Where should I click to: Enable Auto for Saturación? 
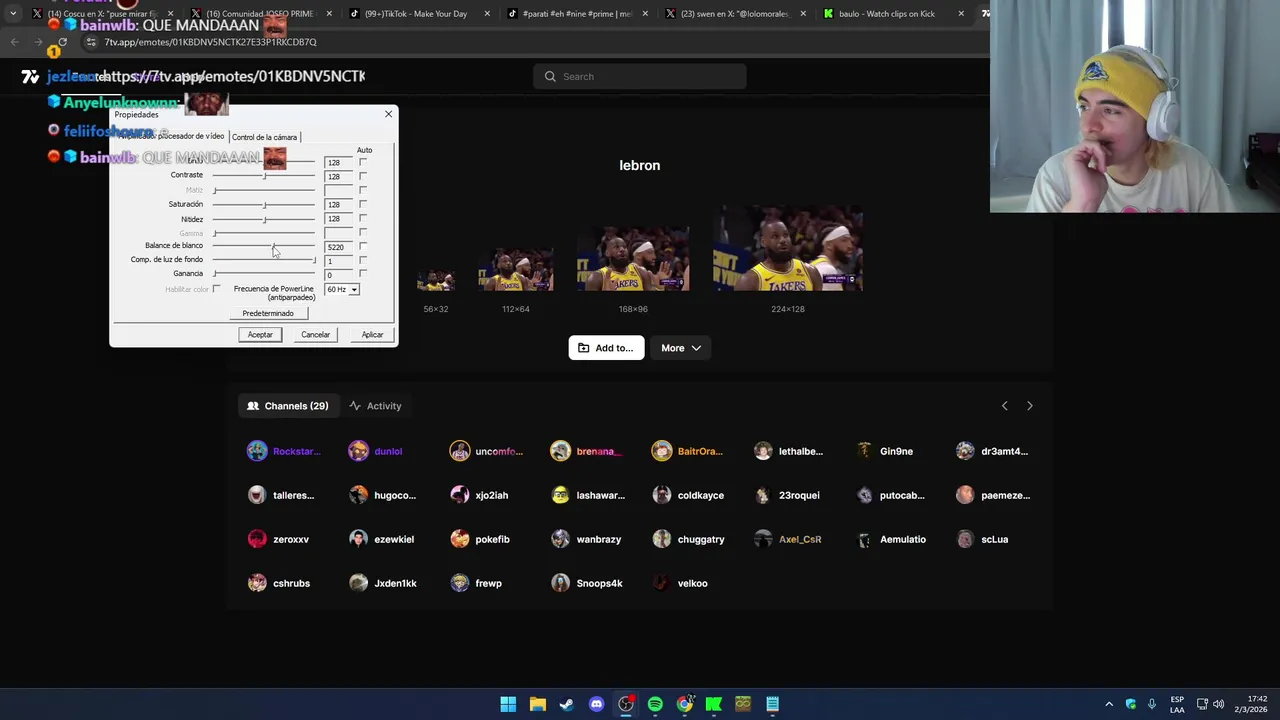pos(363,204)
